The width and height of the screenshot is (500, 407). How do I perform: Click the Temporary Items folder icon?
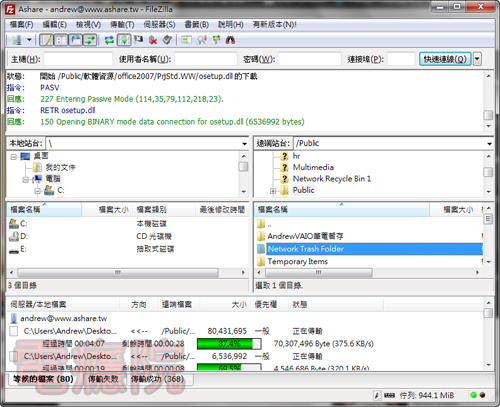(x=261, y=262)
